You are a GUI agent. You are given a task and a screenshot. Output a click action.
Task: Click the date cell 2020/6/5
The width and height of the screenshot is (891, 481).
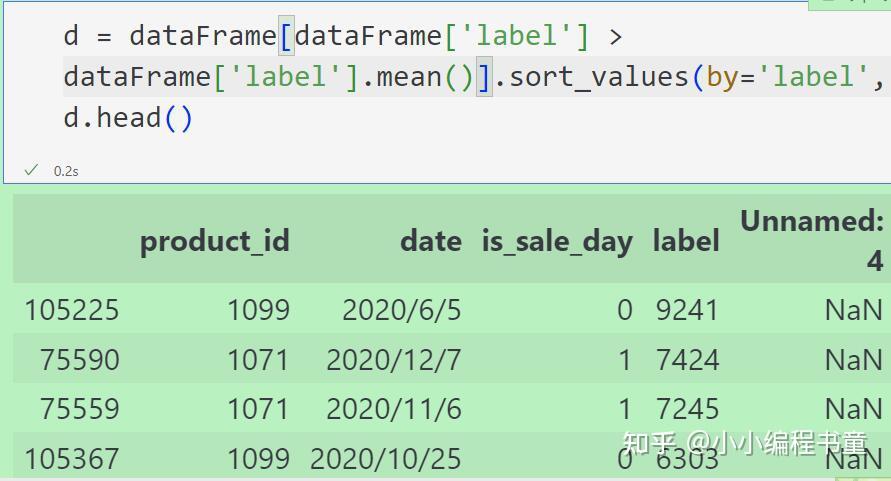pos(401,310)
